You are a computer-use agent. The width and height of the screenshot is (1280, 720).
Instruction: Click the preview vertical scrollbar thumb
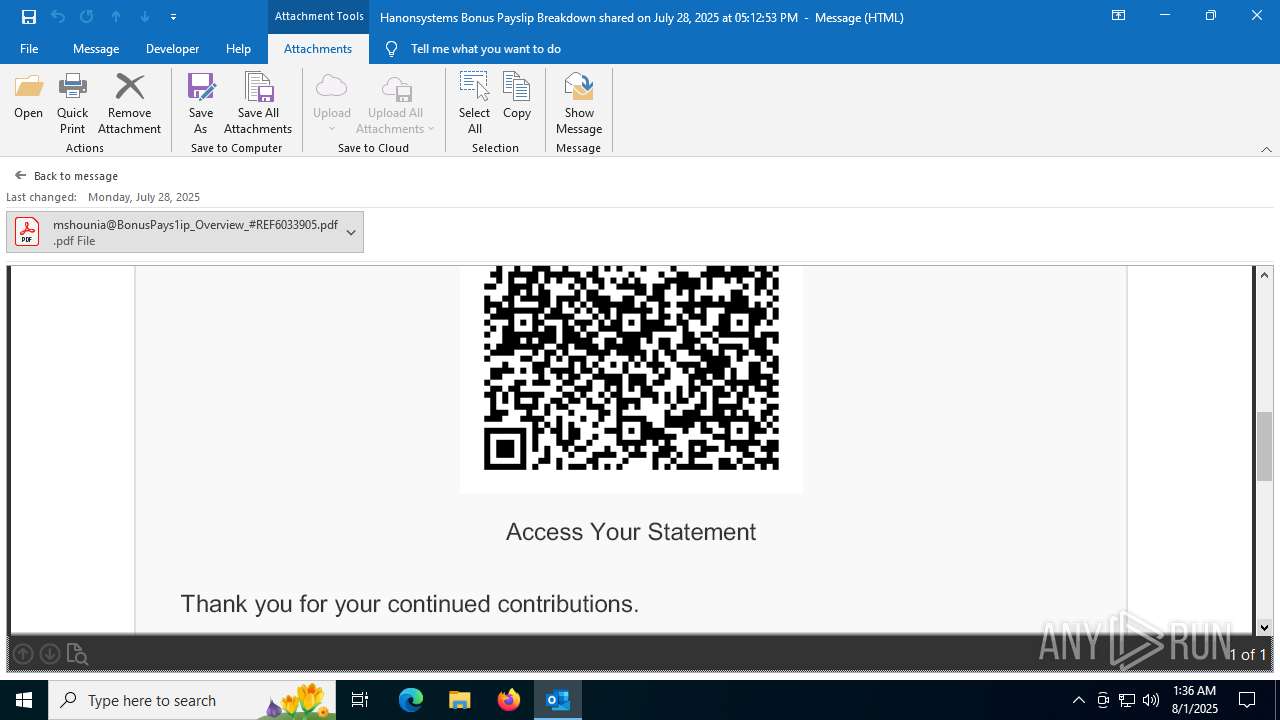pos(1265,447)
